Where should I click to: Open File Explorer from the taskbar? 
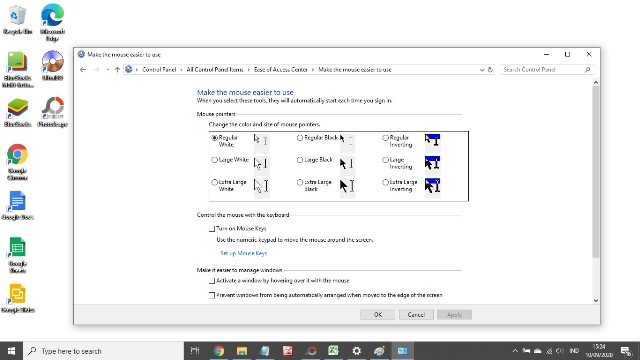pyautogui.click(x=242, y=351)
